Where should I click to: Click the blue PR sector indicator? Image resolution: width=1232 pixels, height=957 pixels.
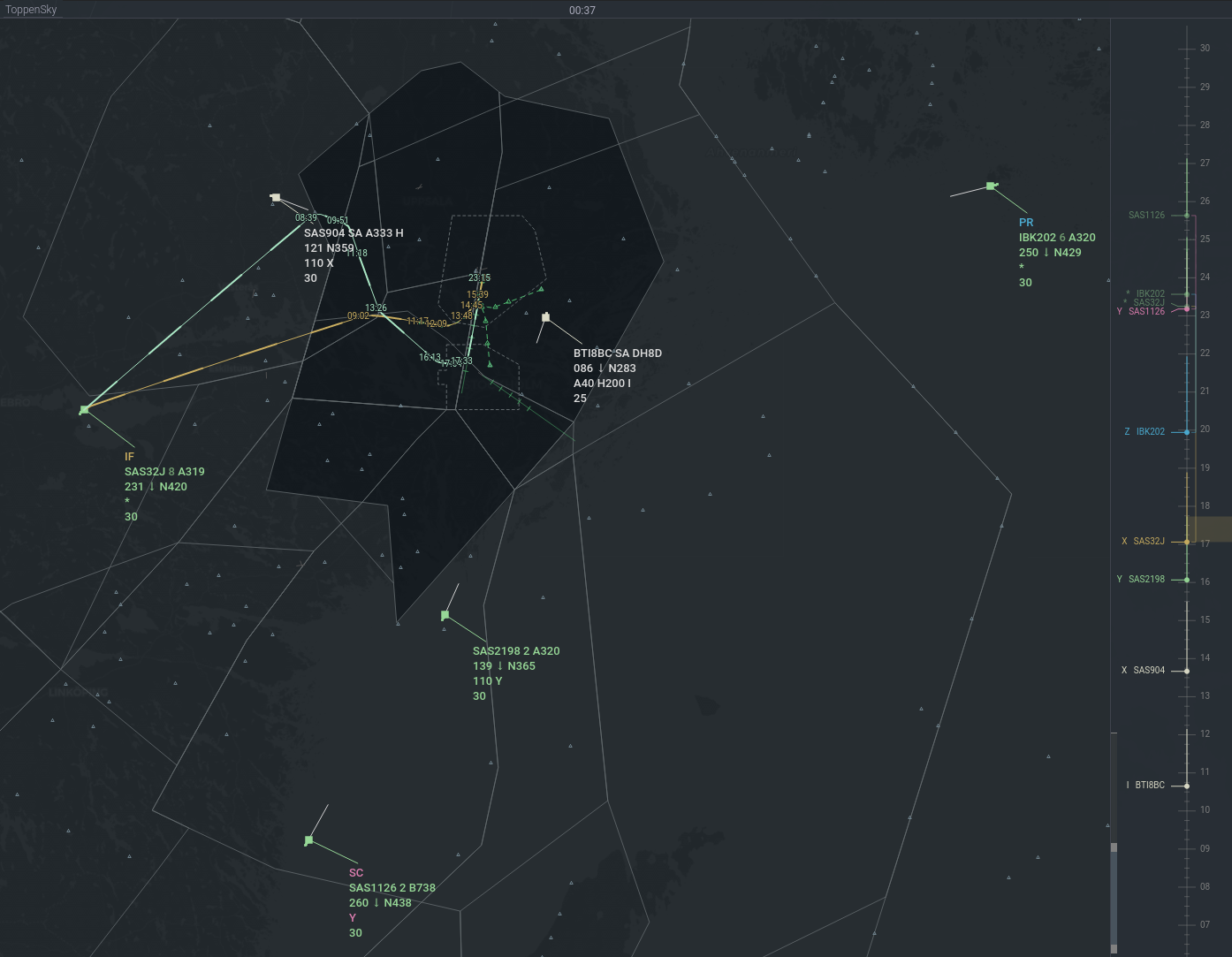click(x=1026, y=223)
